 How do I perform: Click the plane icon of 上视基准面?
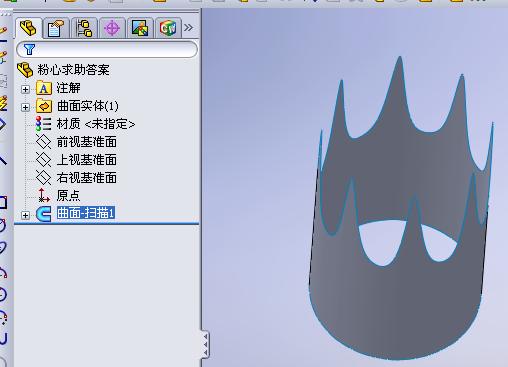[44, 160]
